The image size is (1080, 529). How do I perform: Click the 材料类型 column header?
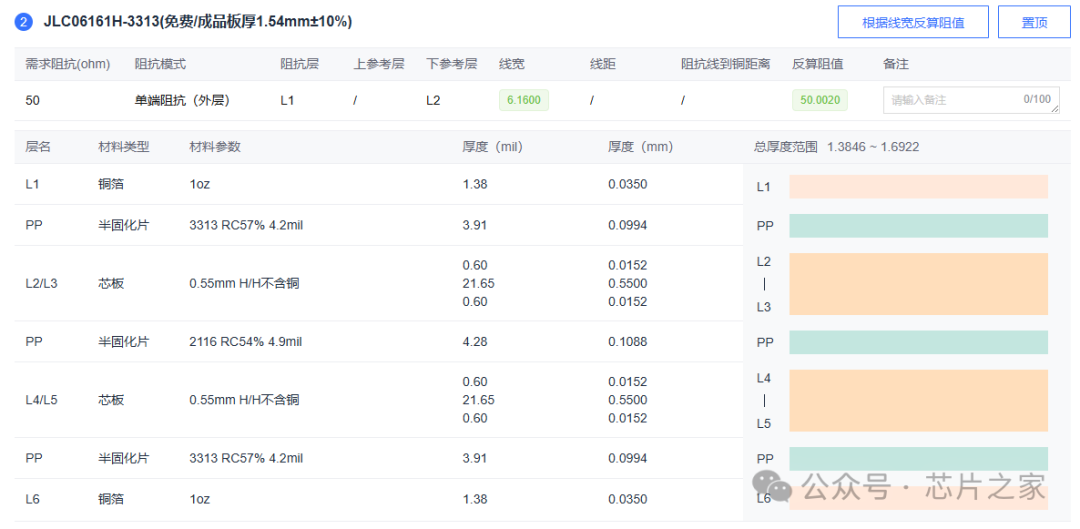(124, 147)
